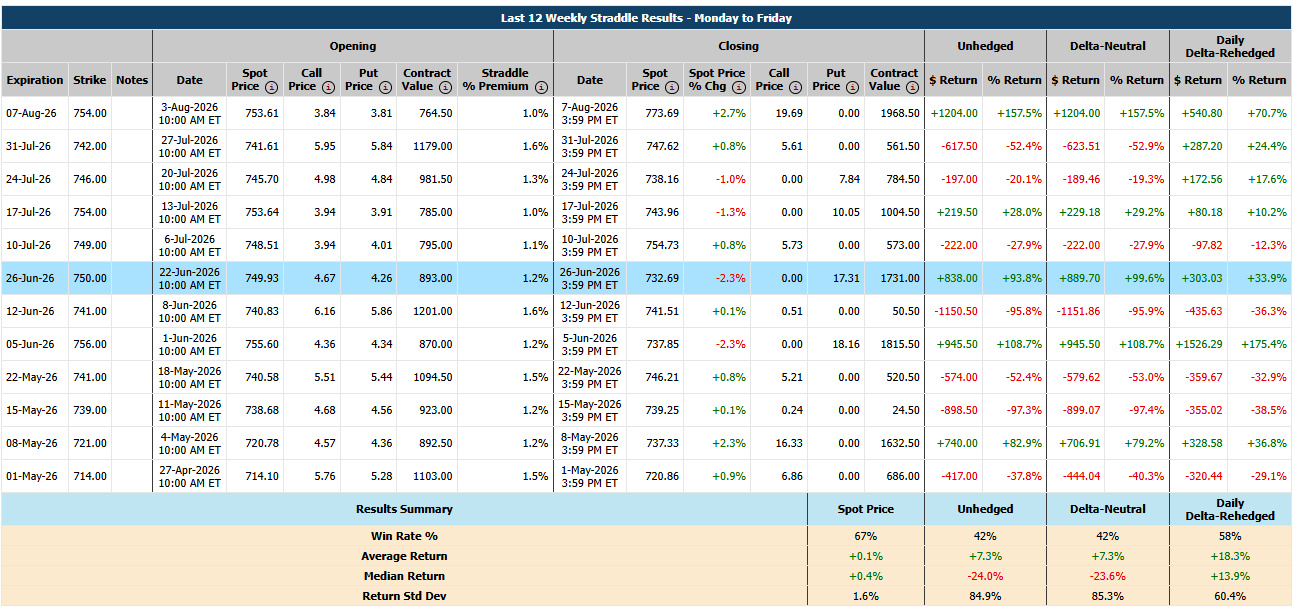Click delta-neutral return +889.70
Viewport: 1293px width, 610px height.
tap(1080, 278)
